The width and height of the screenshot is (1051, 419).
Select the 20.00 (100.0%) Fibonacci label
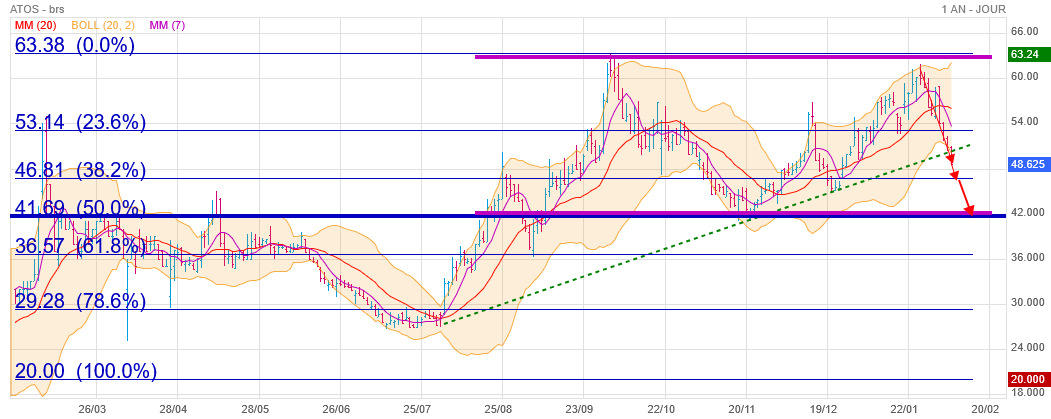point(86,370)
